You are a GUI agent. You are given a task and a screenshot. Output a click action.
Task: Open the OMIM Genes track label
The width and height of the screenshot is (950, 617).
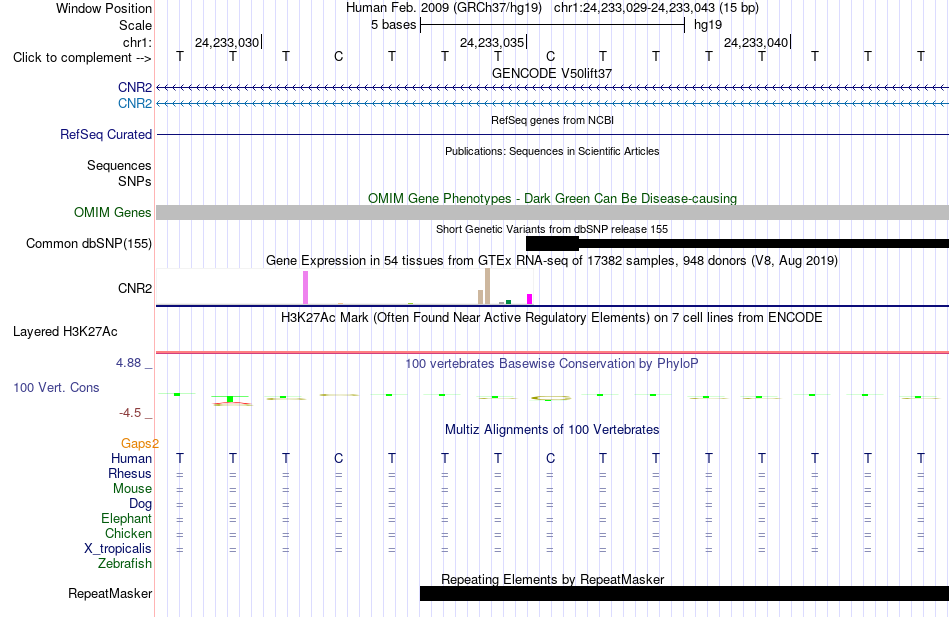coord(112,212)
